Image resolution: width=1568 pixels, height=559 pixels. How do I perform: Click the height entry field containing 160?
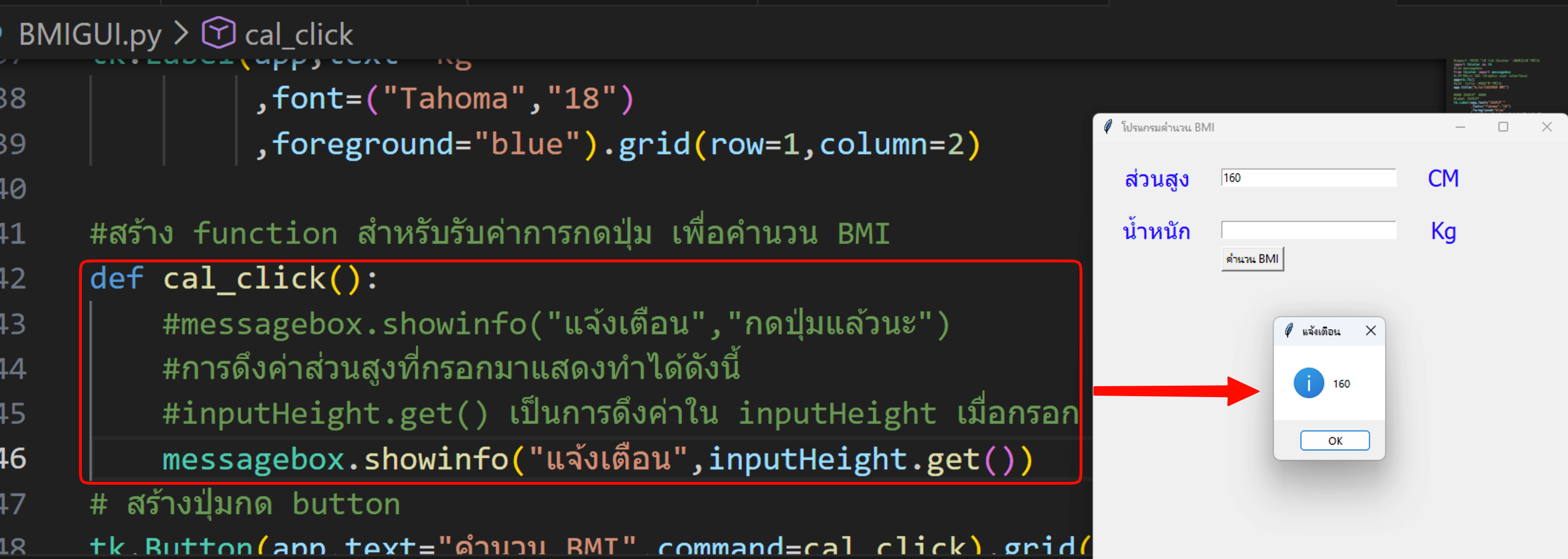coord(1309,178)
